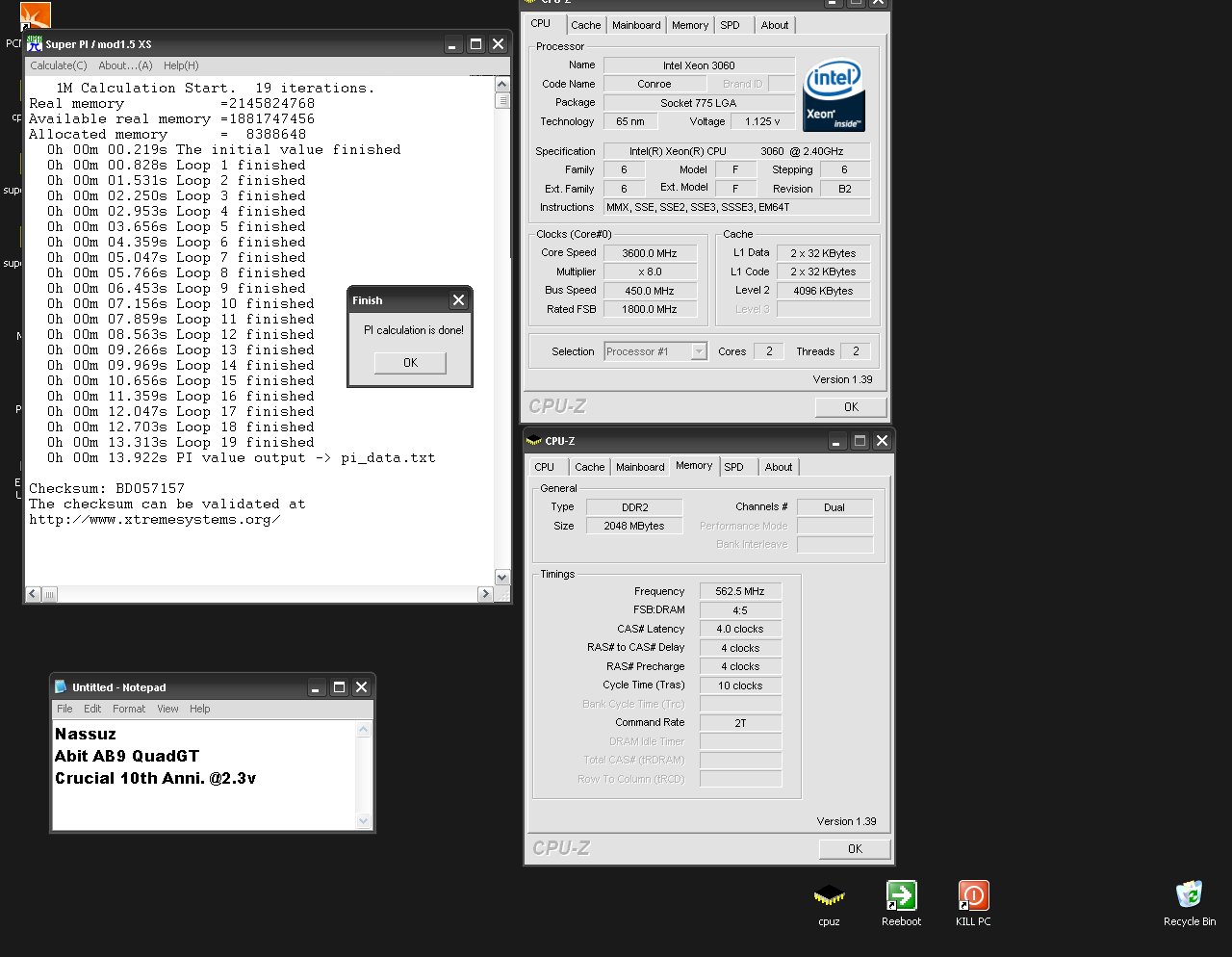Open Notepad Edit menu

92,709
